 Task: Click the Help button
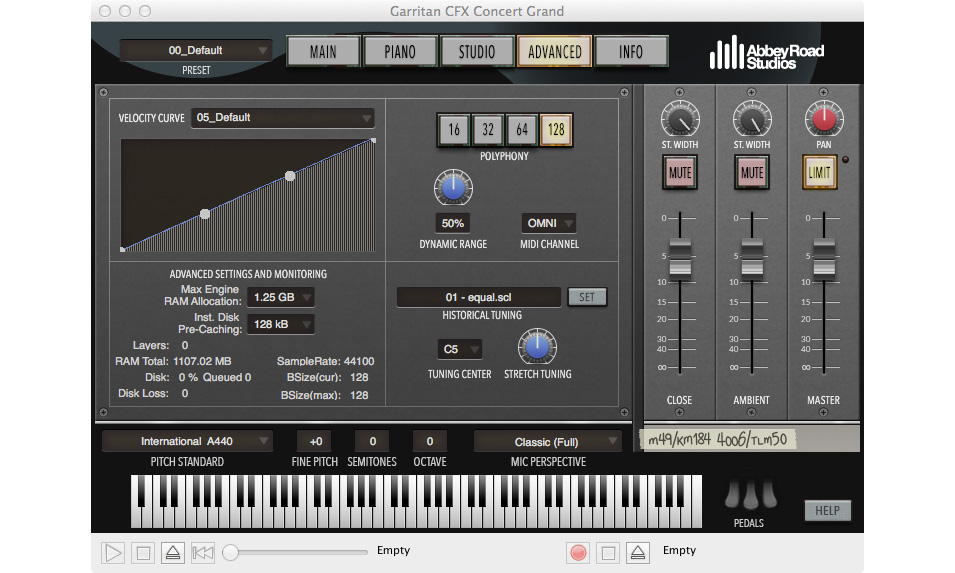coord(827,511)
